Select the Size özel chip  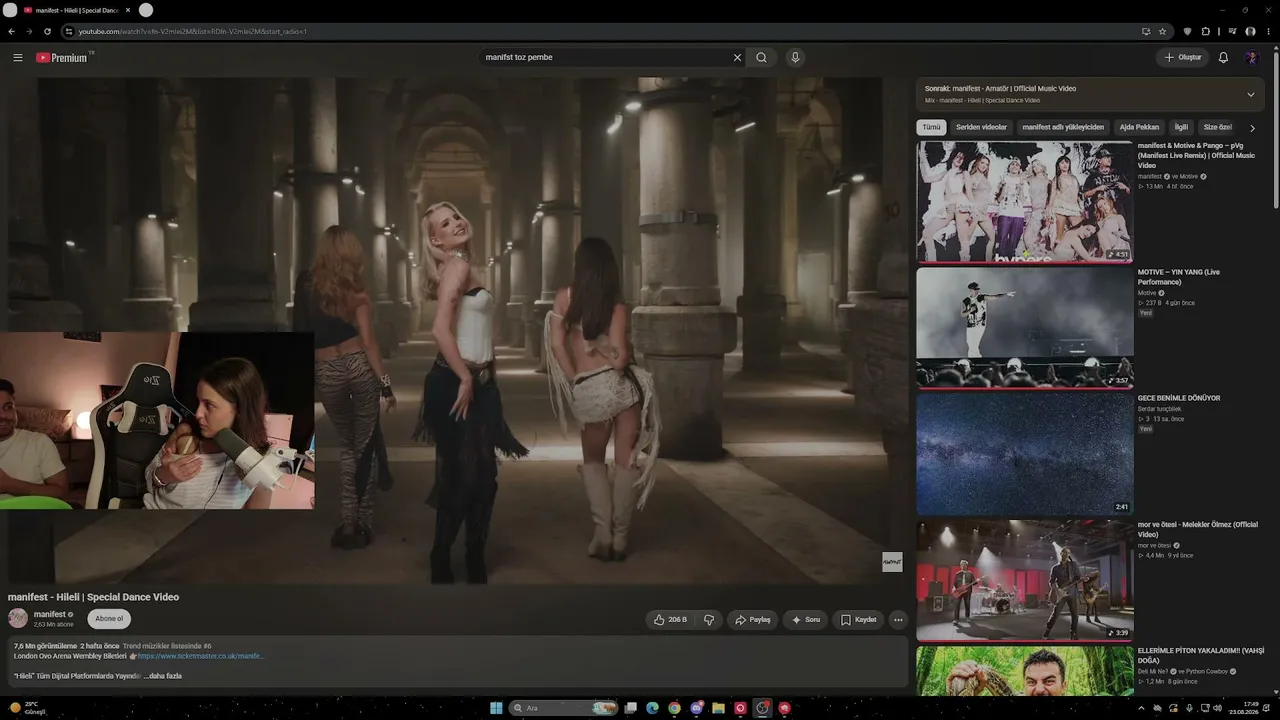coord(1218,128)
